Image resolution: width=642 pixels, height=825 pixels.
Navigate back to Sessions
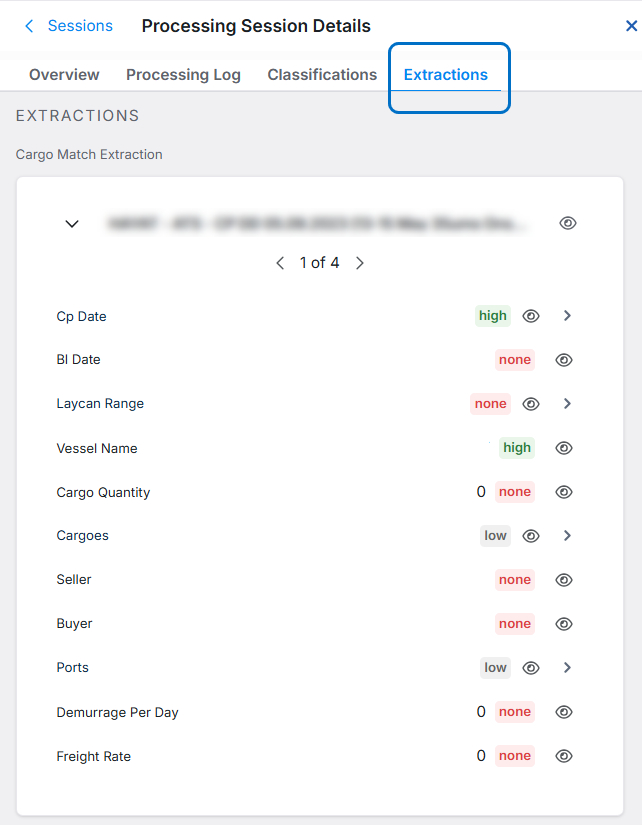click(68, 26)
